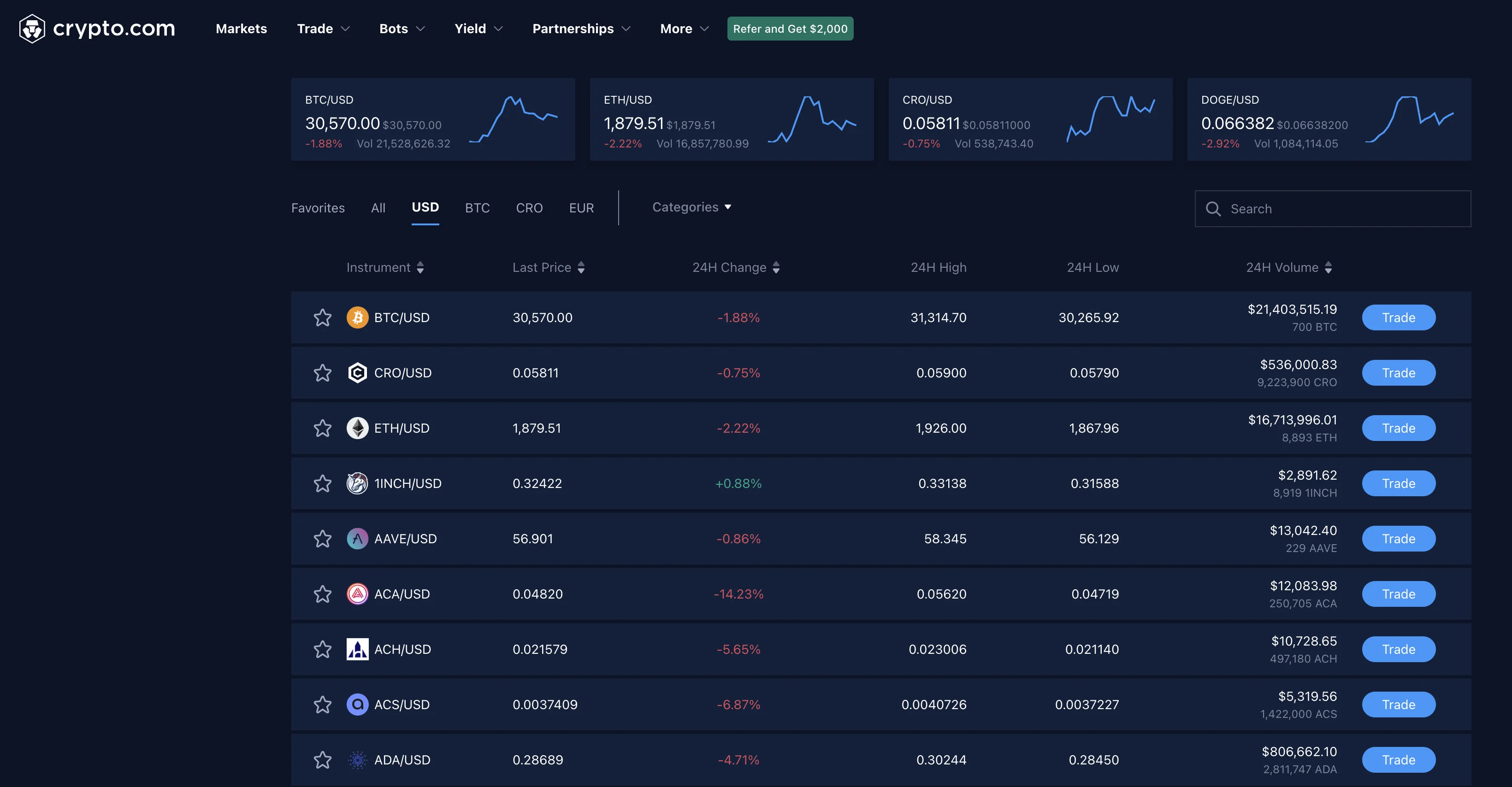Screen dimensions: 1512x787
Task: Open the Markets link in navbar
Action: (x=241, y=29)
